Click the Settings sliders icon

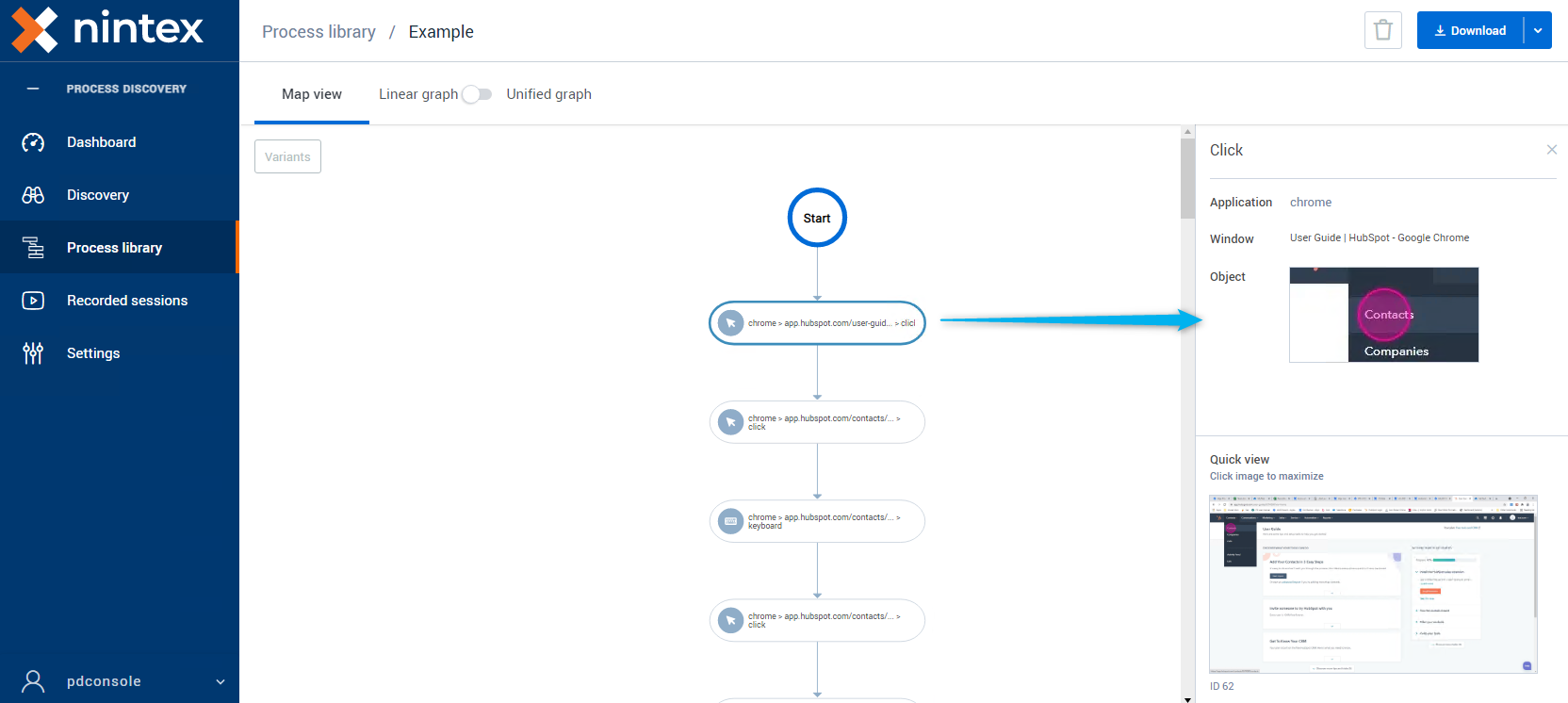coord(33,353)
